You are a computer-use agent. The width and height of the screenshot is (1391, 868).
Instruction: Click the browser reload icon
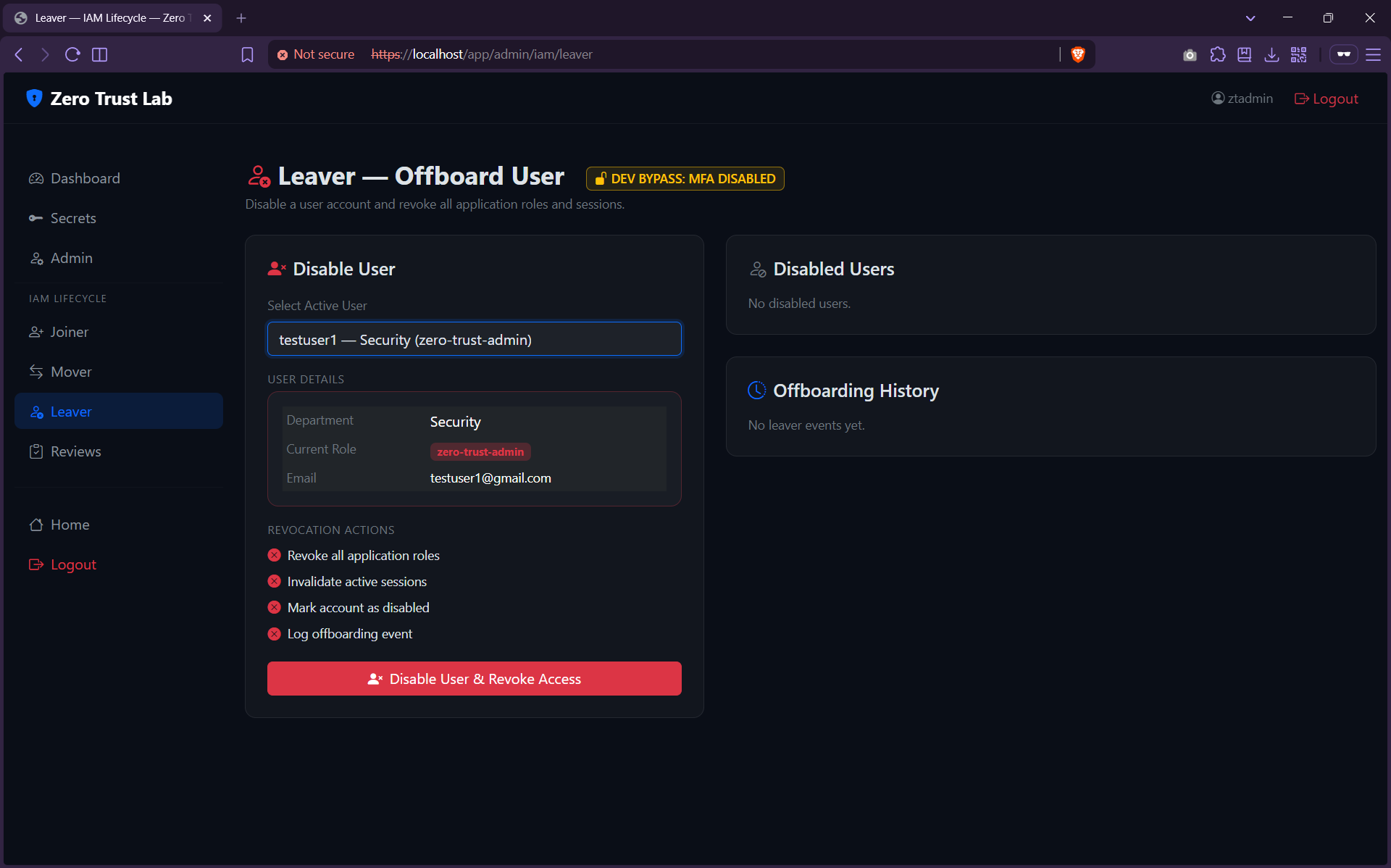pos(72,54)
